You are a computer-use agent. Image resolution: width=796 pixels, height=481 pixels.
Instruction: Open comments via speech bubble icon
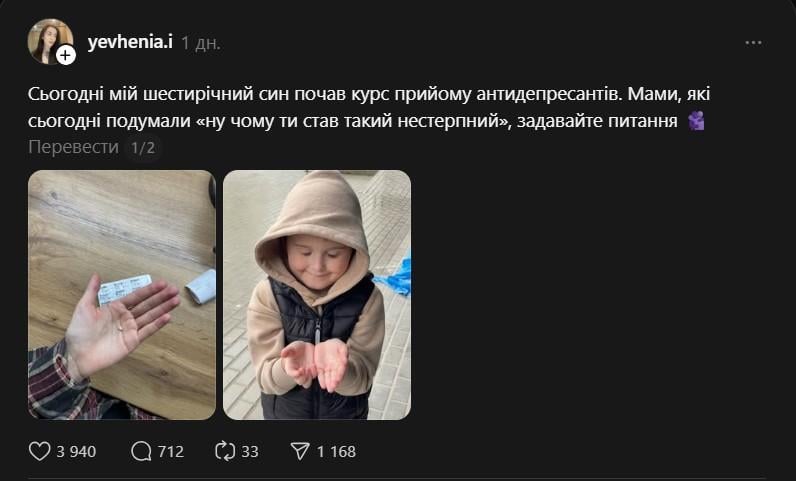coord(141,451)
